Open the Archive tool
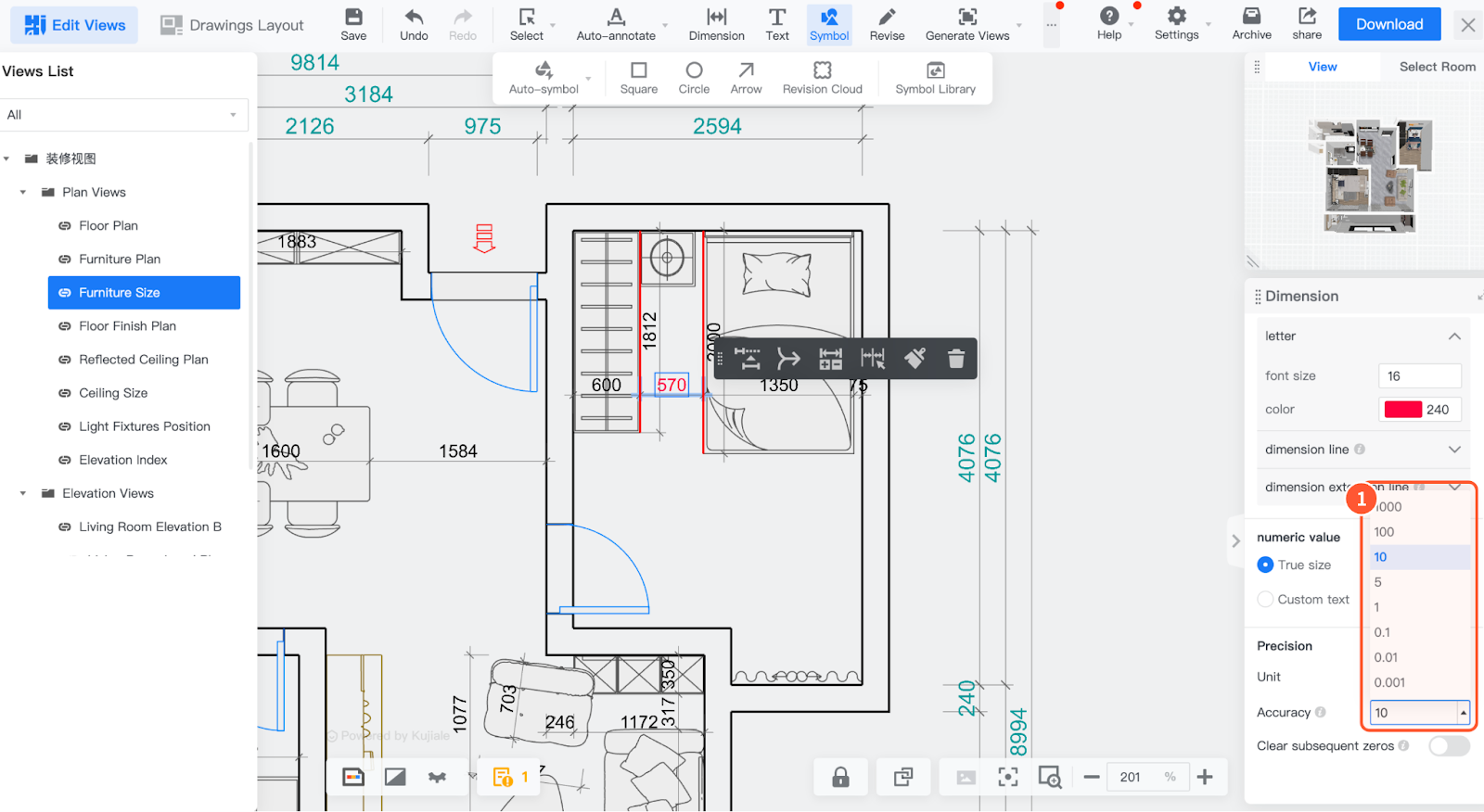This screenshot has height=812, width=1484. point(1251,24)
